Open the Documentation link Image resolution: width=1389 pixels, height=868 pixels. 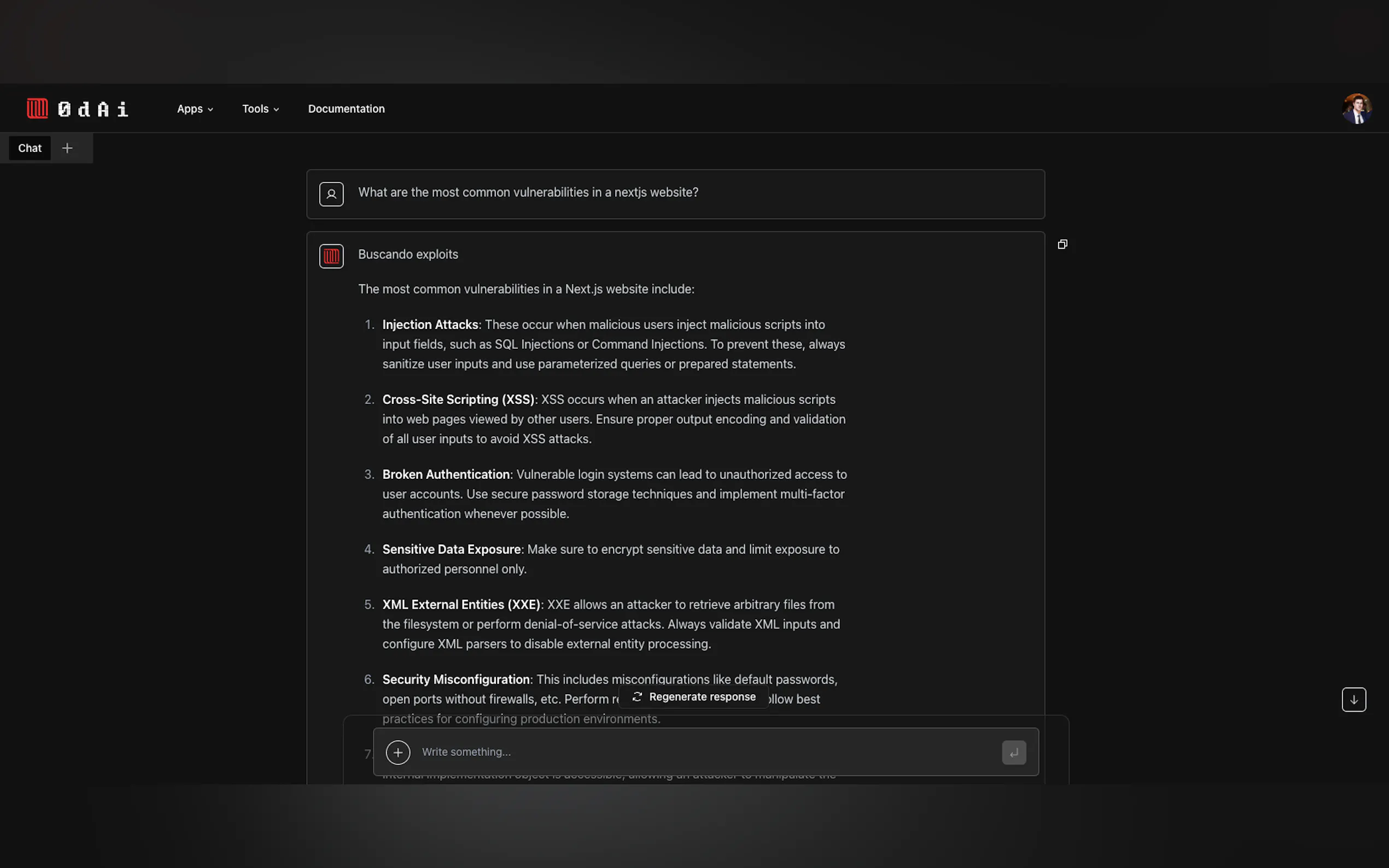pyautogui.click(x=346, y=108)
